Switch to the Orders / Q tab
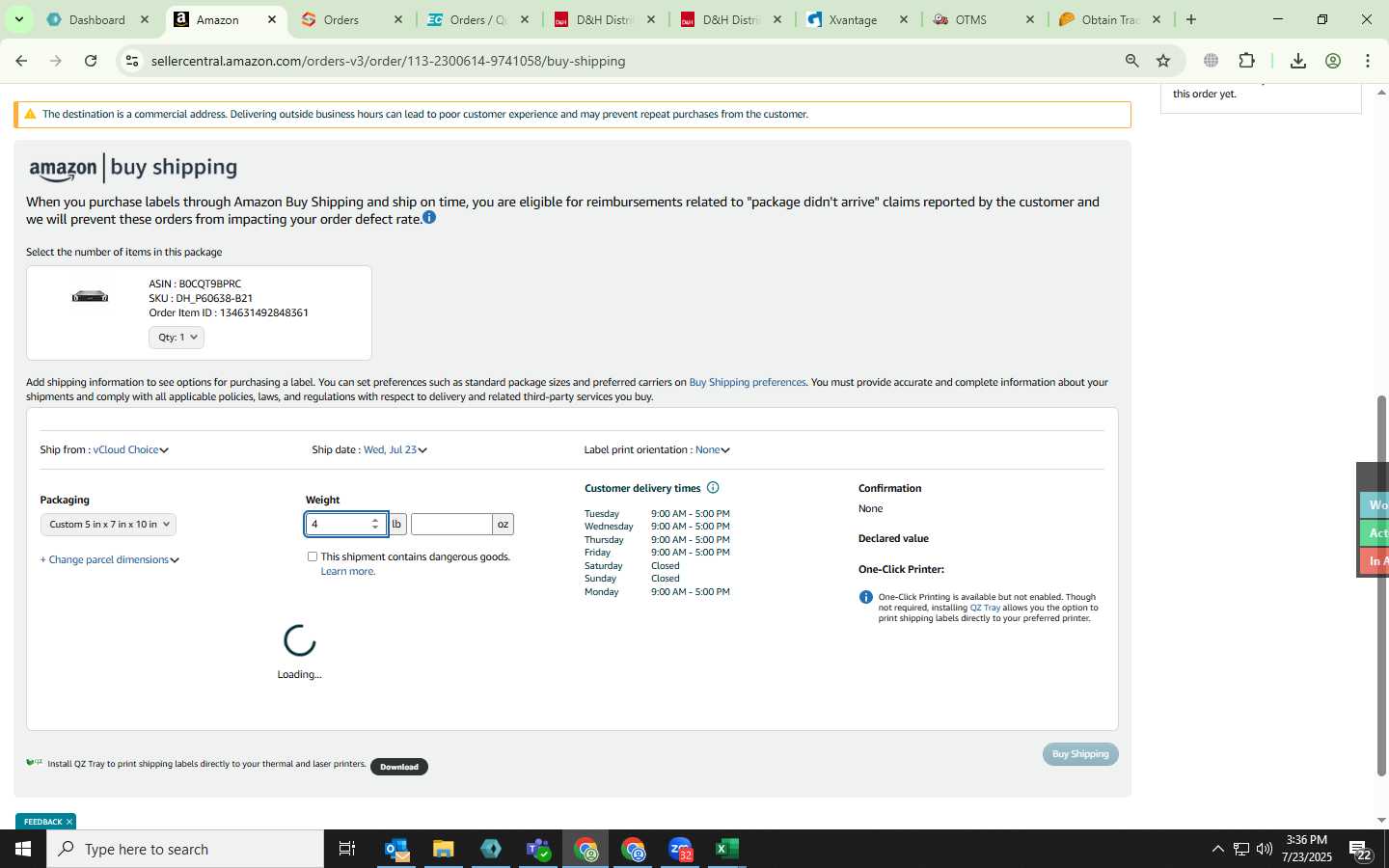This screenshot has width=1389, height=868. [478, 19]
